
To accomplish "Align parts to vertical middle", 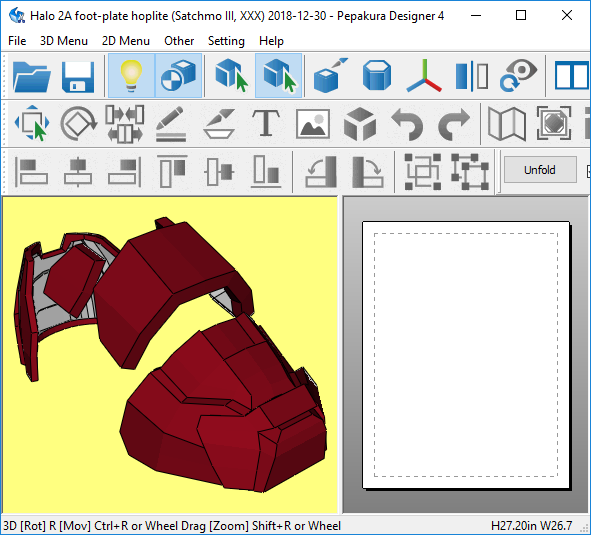I will [219, 172].
